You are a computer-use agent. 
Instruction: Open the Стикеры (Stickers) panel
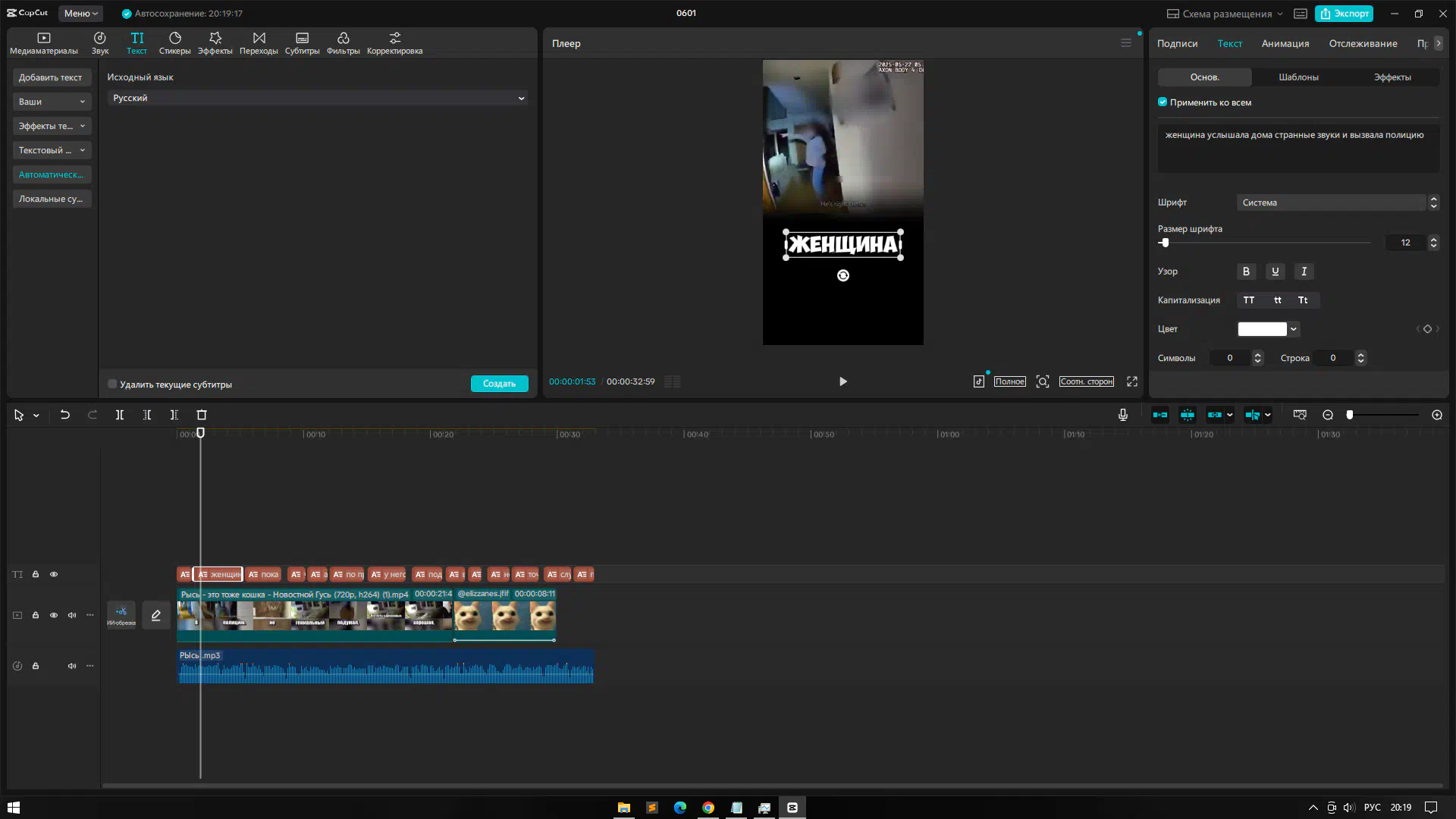tap(174, 42)
